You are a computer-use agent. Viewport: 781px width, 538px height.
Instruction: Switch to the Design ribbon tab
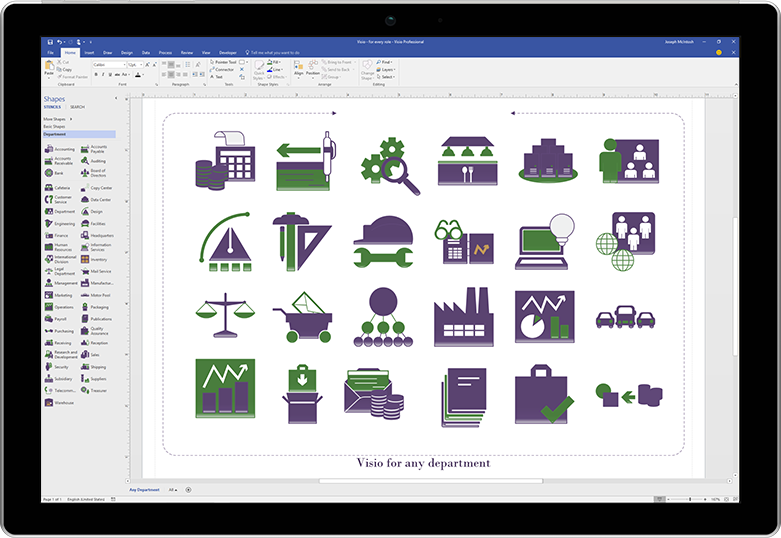(127, 52)
